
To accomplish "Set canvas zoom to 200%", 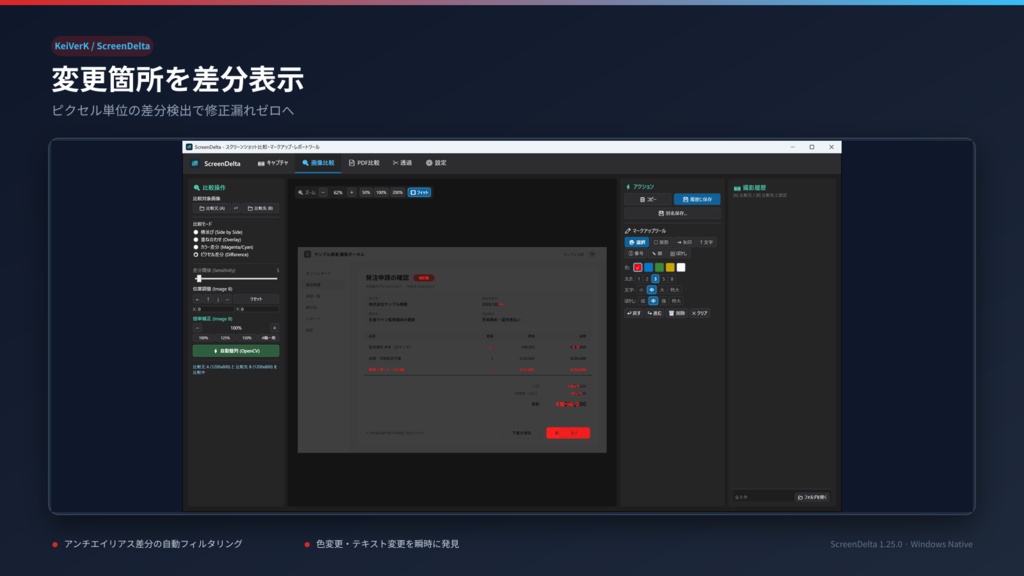I will 397,193.
